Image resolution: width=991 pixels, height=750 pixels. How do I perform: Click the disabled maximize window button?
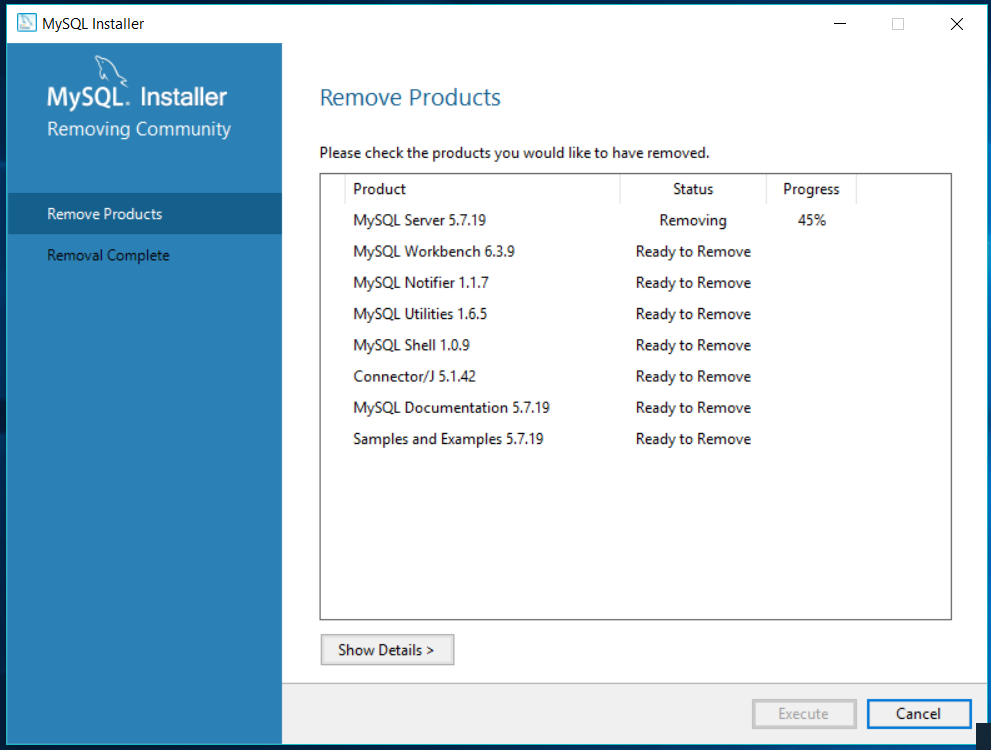point(897,23)
